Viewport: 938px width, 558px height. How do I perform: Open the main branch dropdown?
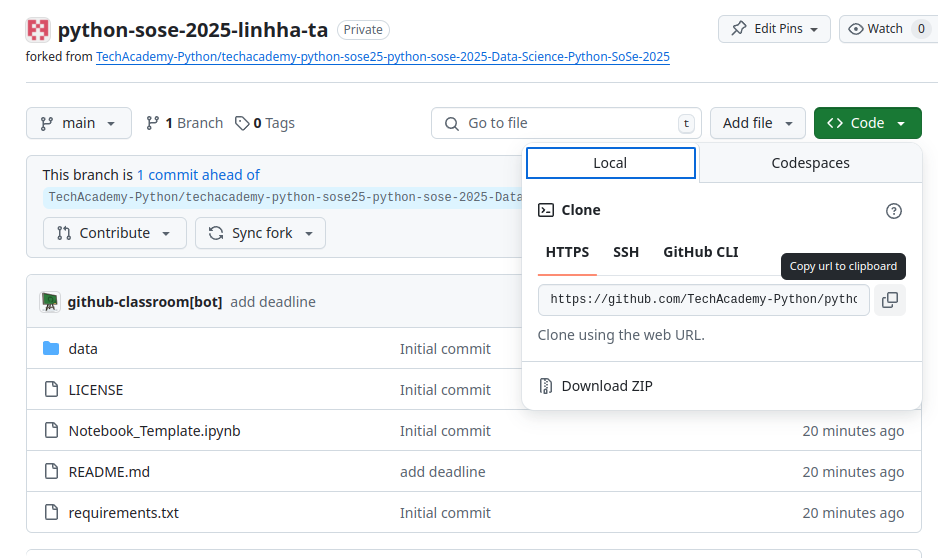[x=79, y=123]
